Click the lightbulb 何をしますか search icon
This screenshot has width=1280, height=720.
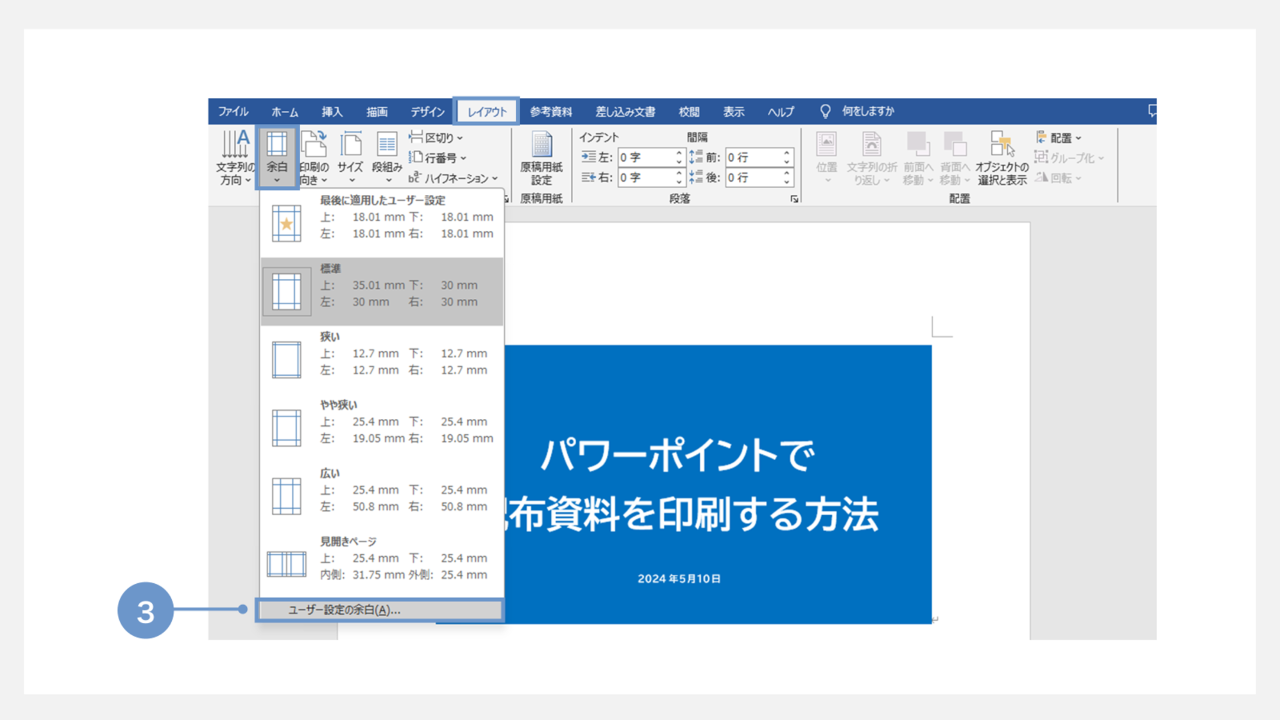coord(826,111)
